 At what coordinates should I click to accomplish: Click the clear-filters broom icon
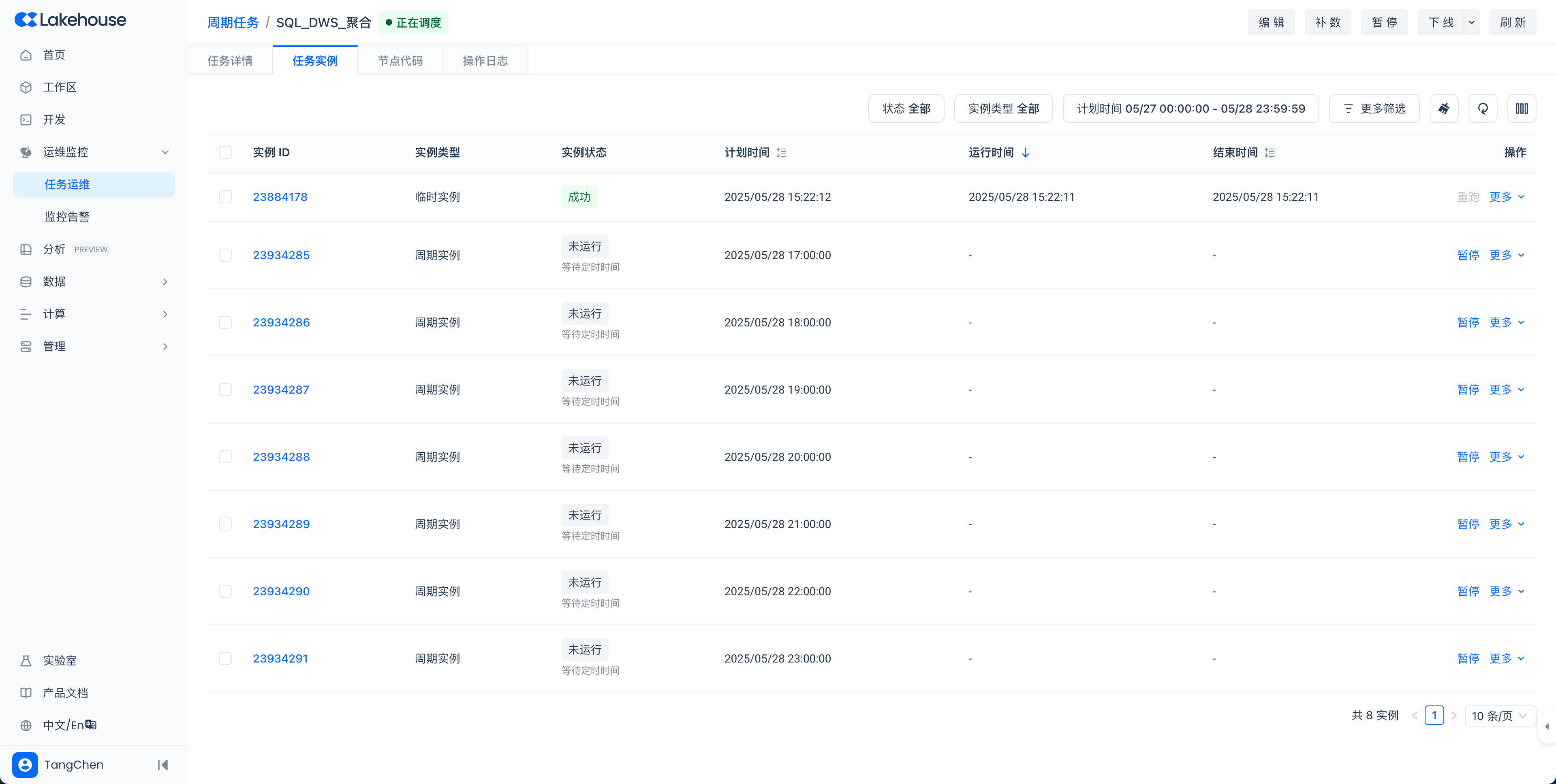1444,109
